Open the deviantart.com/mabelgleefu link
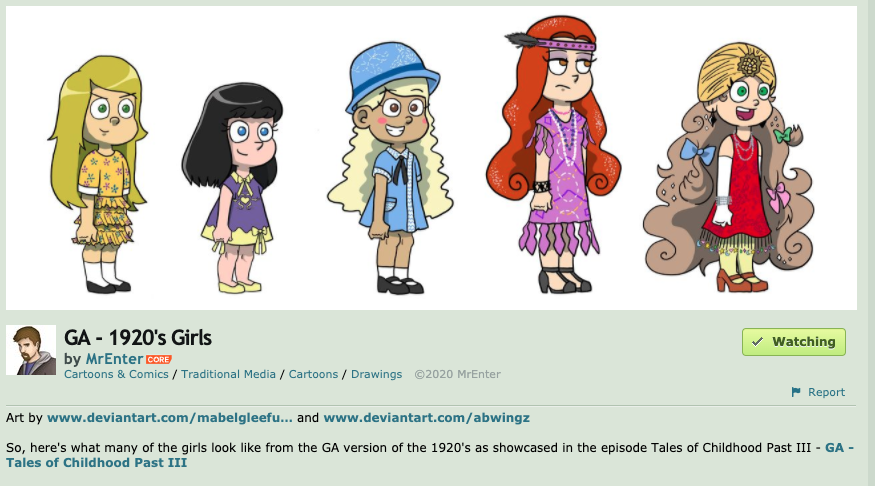 (170, 417)
